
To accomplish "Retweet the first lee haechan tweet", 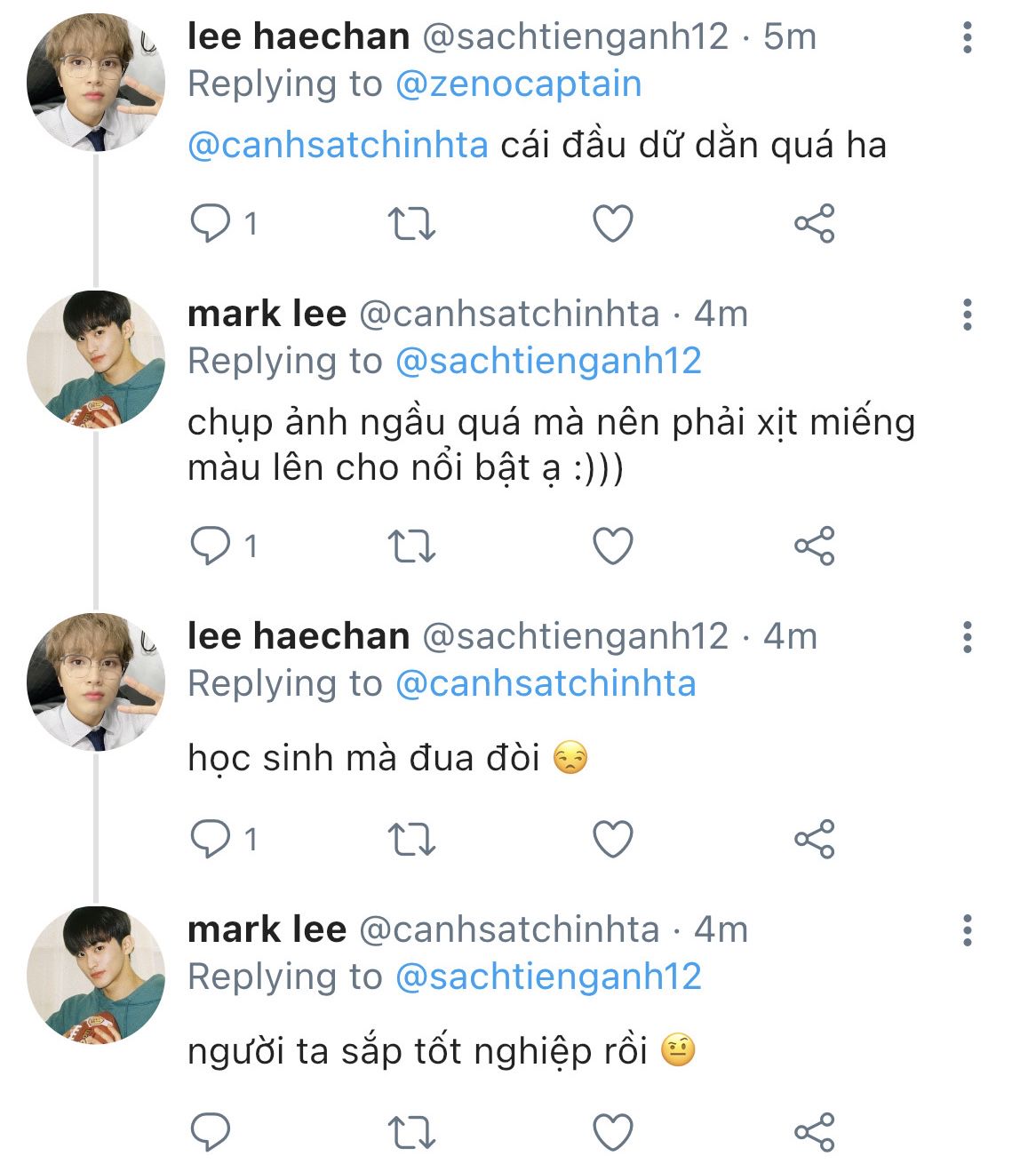I will (411, 223).
